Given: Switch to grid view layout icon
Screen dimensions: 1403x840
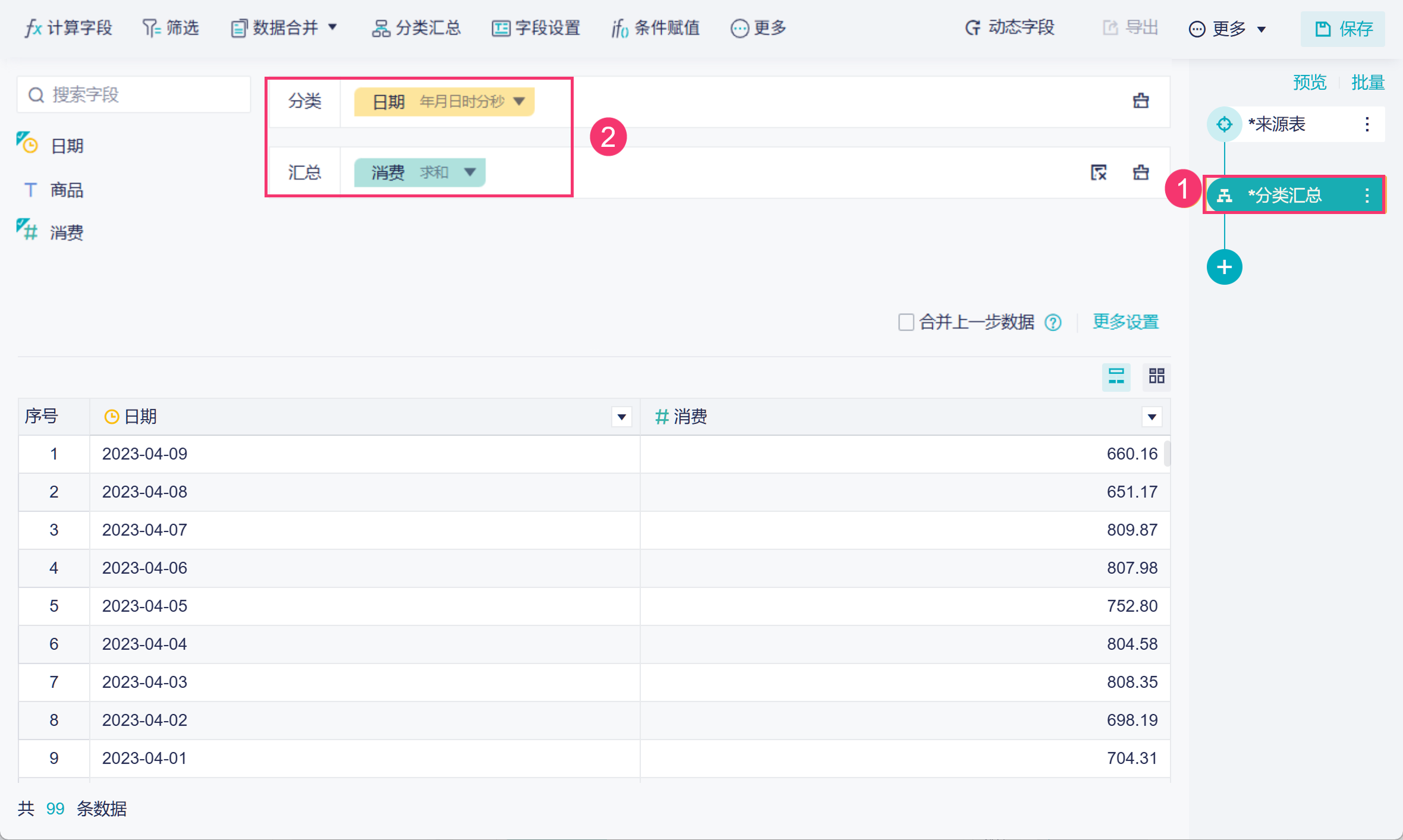Looking at the screenshot, I should (x=1156, y=376).
